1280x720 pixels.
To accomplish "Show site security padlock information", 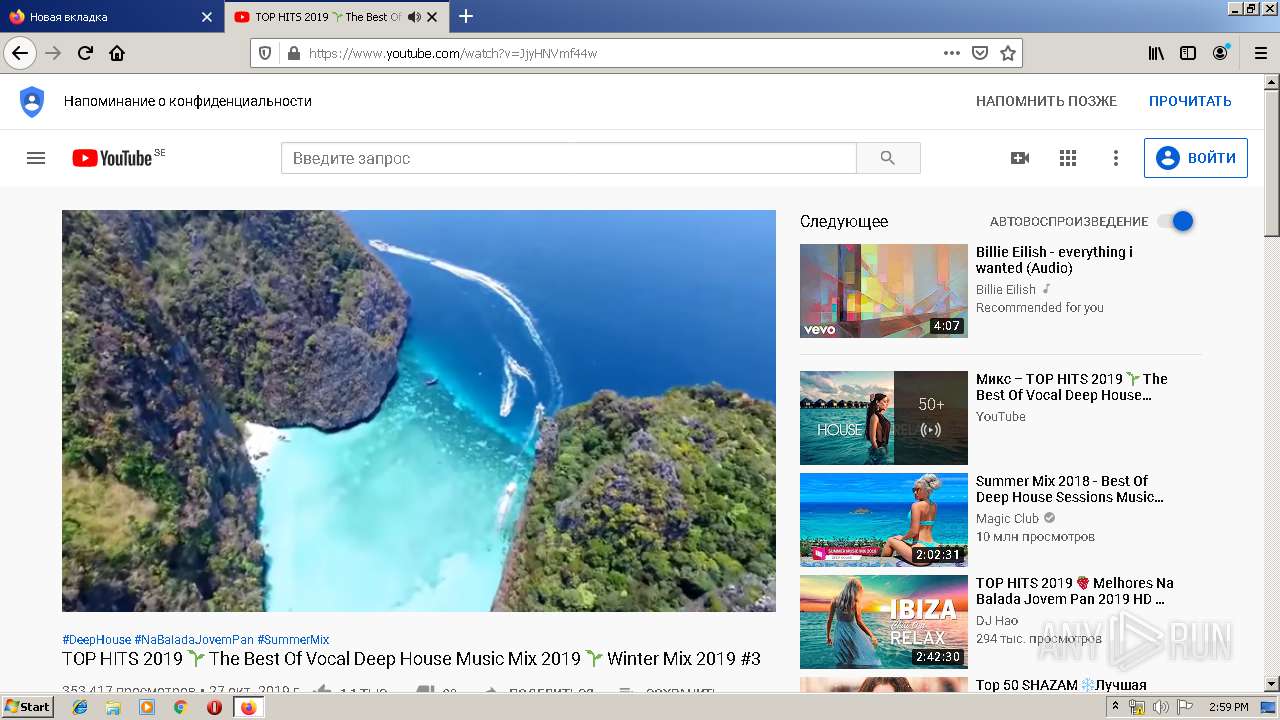I will (x=293, y=53).
